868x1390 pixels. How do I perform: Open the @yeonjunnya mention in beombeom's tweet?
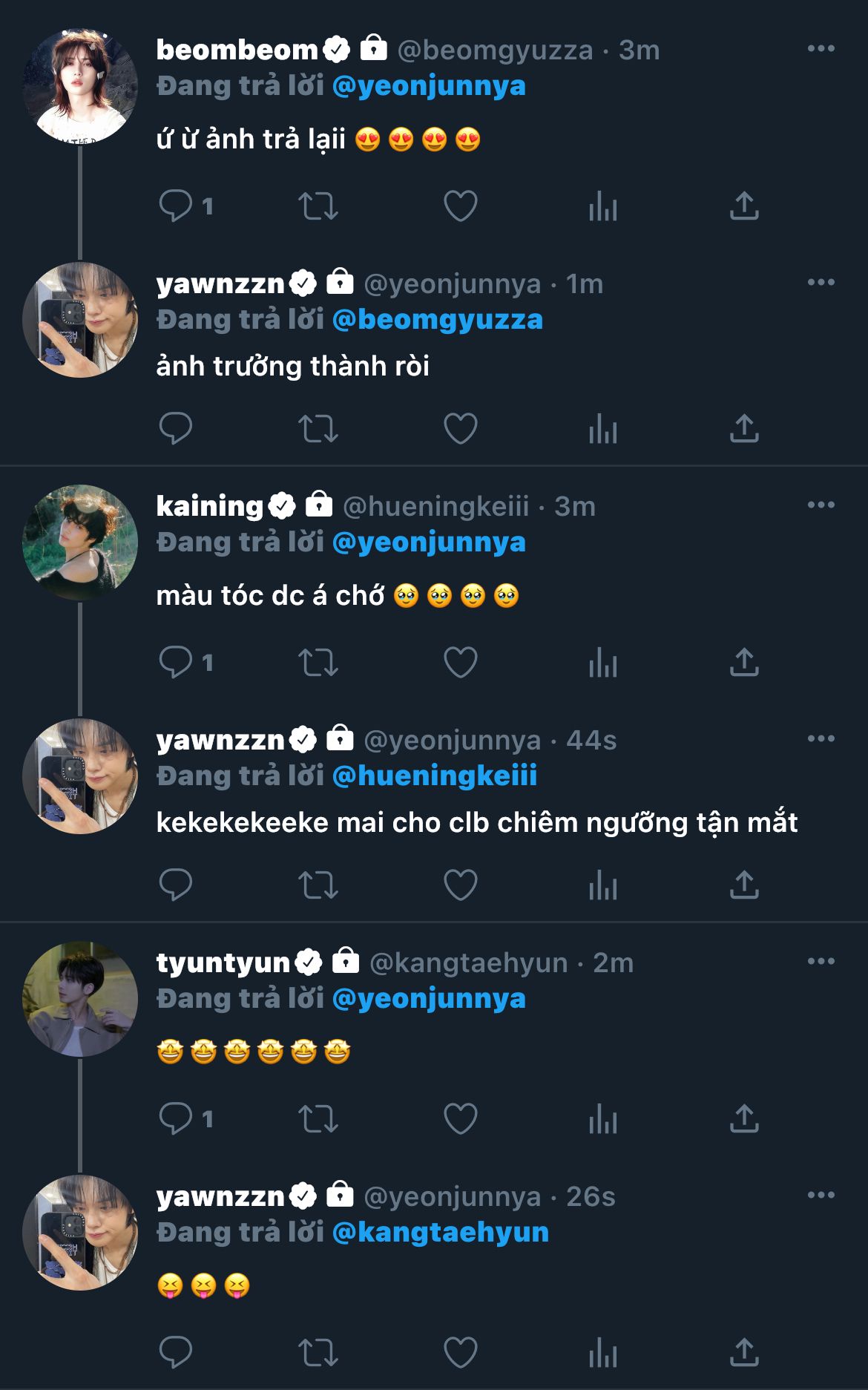[x=429, y=86]
